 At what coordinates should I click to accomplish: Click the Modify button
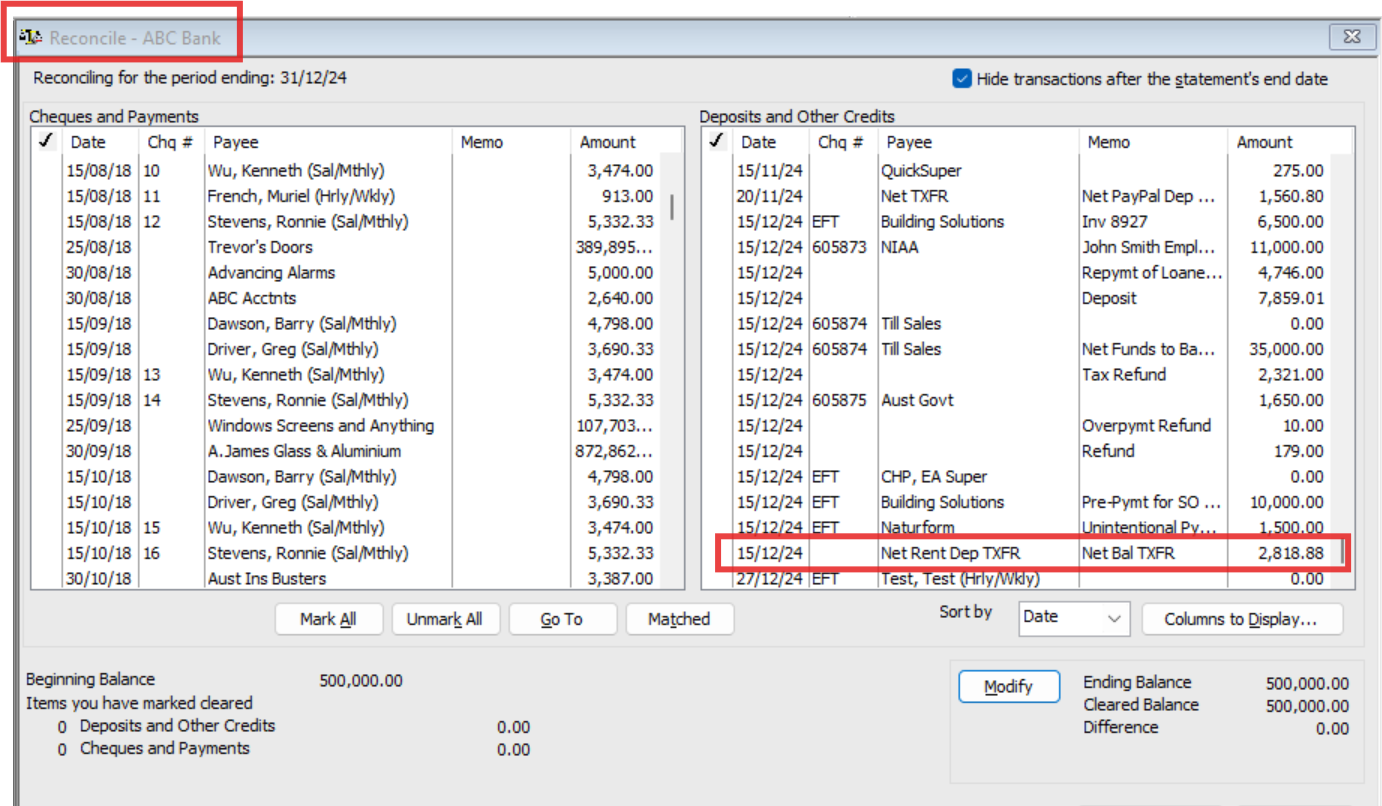click(x=1008, y=687)
